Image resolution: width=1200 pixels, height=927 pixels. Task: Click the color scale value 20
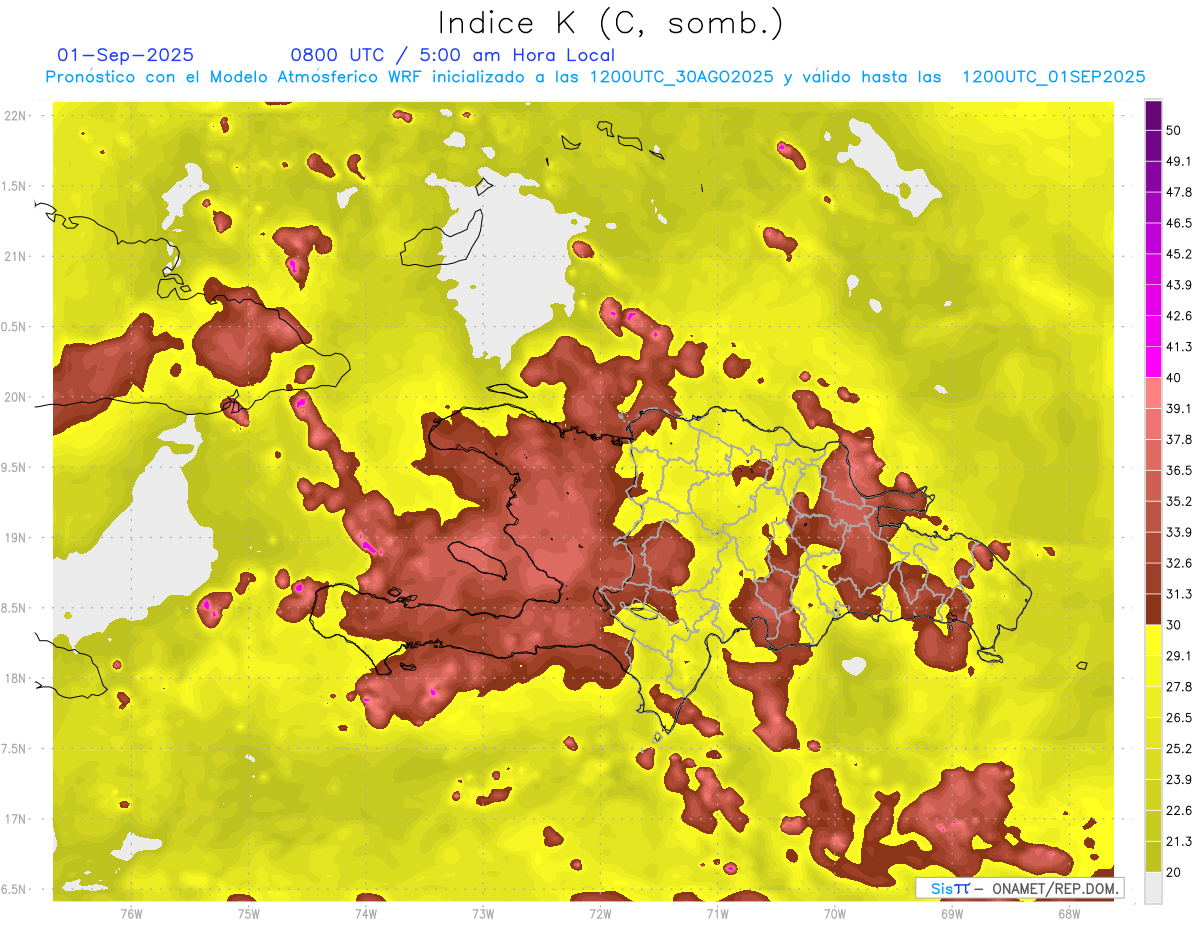click(1174, 873)
